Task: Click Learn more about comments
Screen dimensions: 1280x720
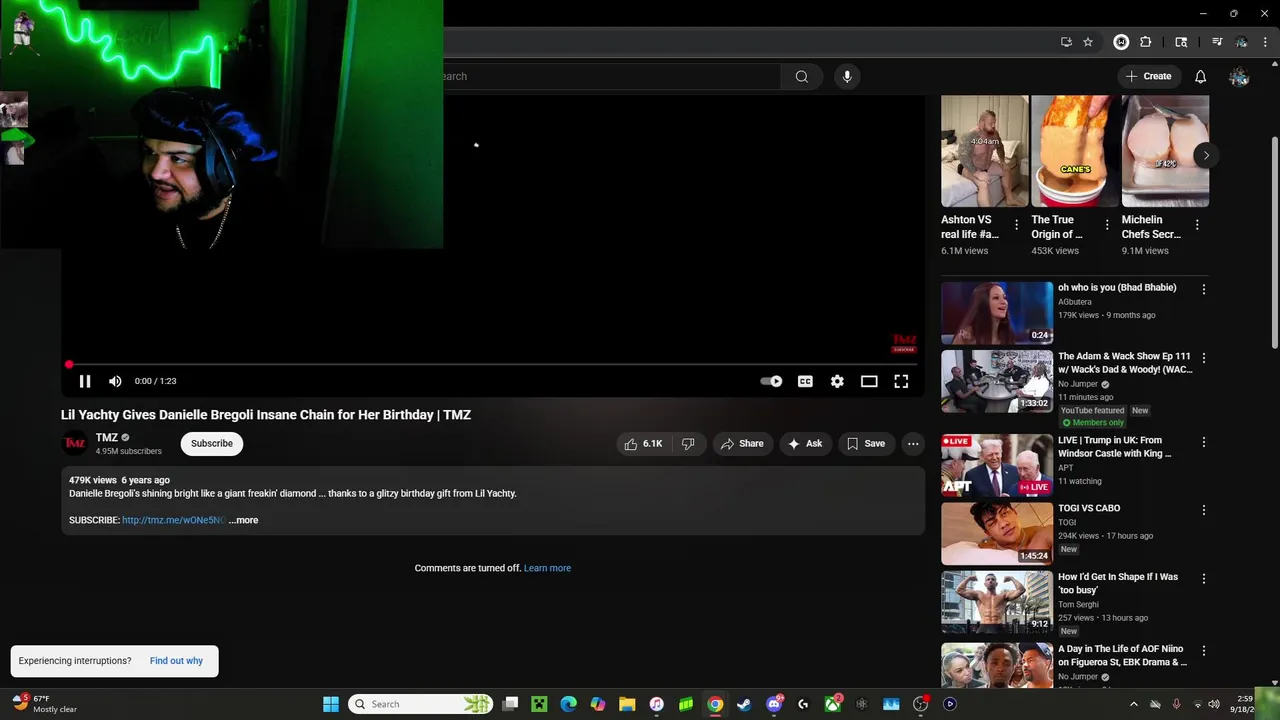Action: 547,568
